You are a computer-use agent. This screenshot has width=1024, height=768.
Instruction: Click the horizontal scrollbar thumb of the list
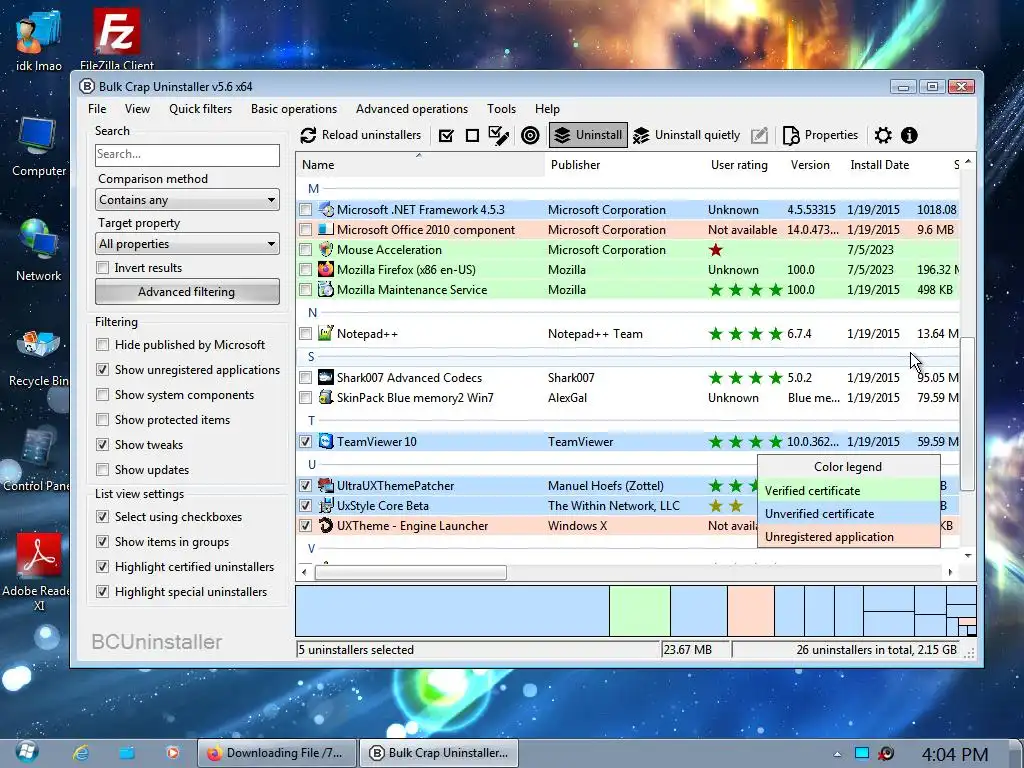pyautogui.click(x=411, y=572)
